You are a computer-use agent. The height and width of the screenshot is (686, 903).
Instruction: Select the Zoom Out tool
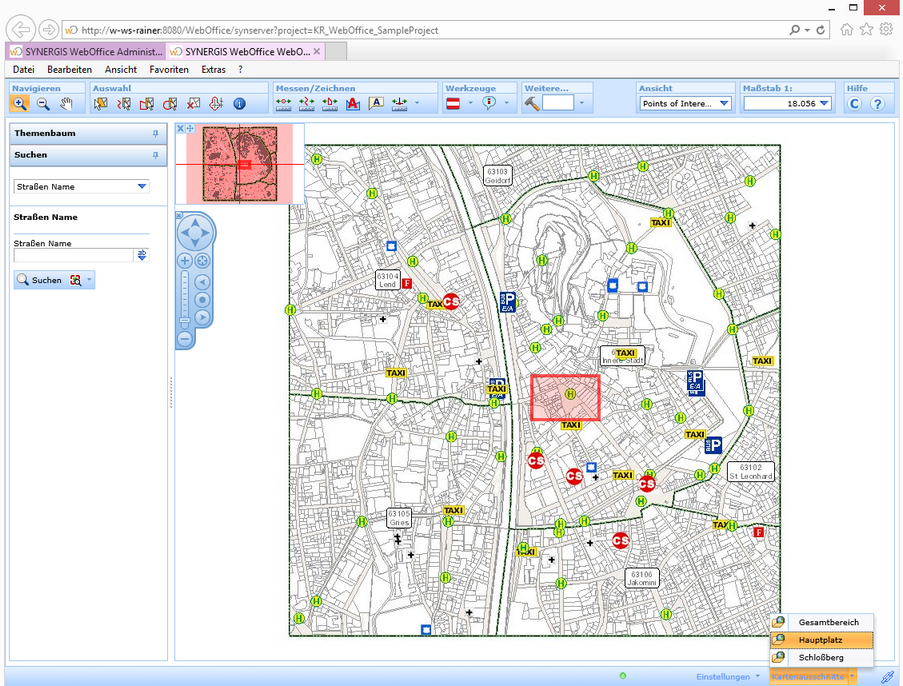tap(44, 103)
